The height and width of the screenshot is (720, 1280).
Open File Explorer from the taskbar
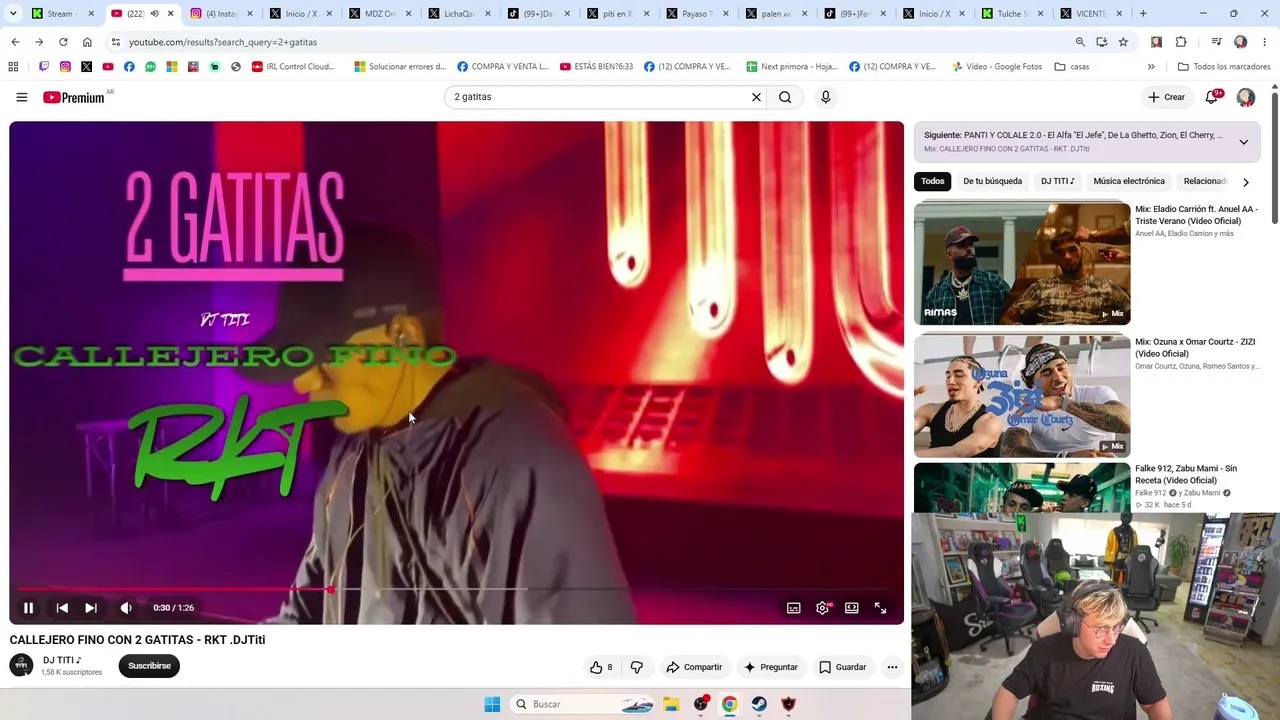[x=672, y=704]
